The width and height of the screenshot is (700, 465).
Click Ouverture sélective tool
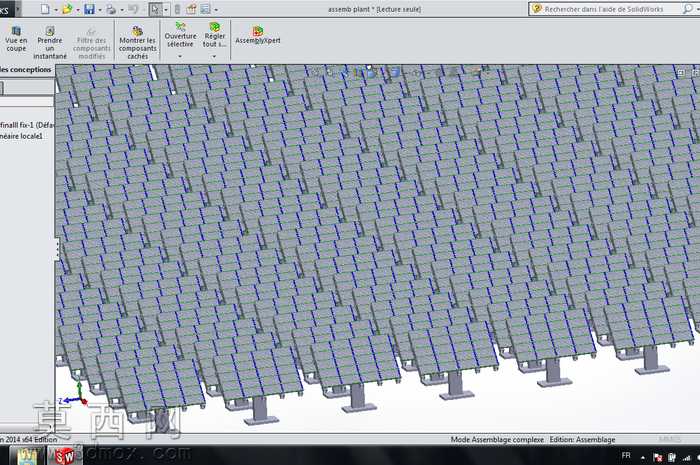180,35
